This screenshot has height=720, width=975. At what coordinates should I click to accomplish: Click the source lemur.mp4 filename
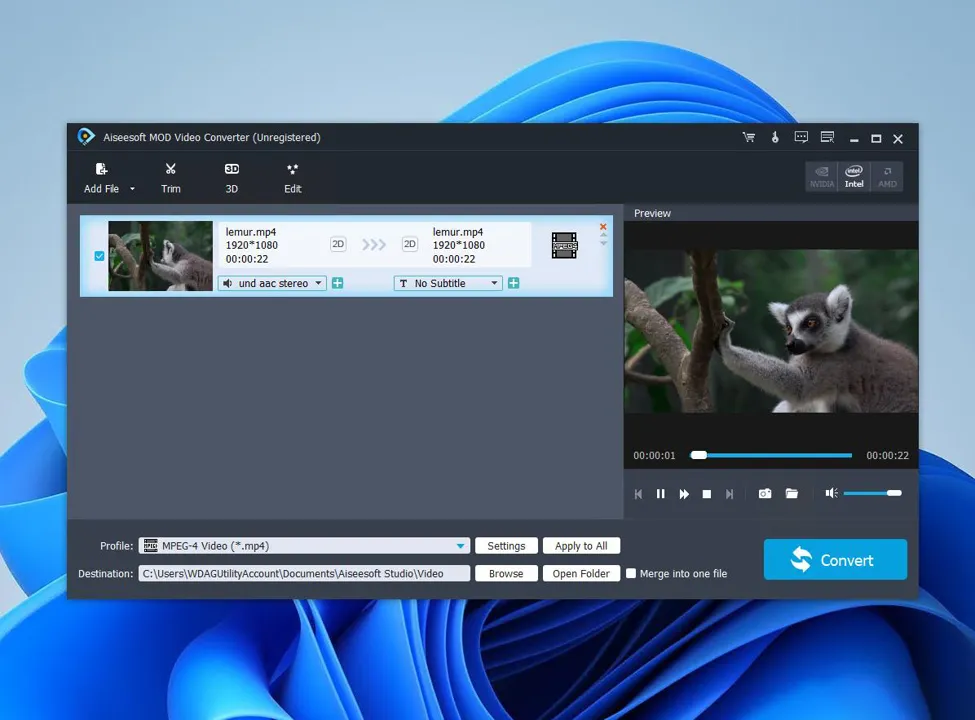click(251, 232)
